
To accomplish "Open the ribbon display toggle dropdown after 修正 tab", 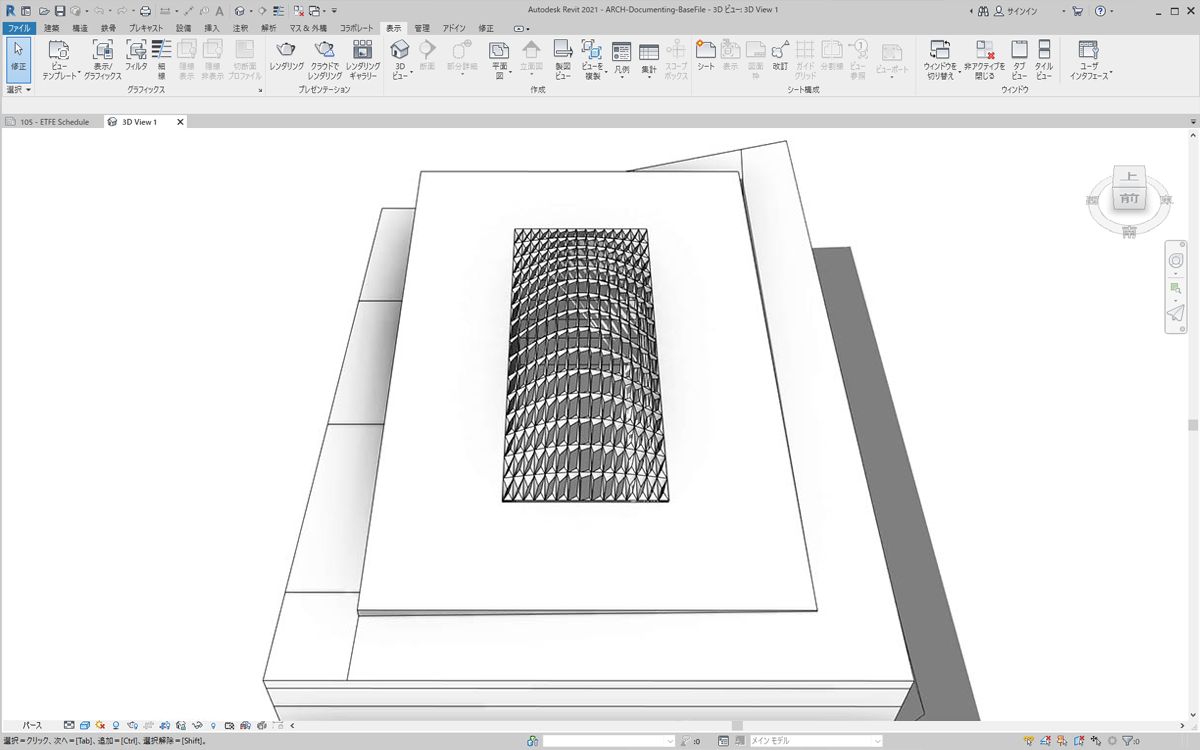I will [521, 28].
